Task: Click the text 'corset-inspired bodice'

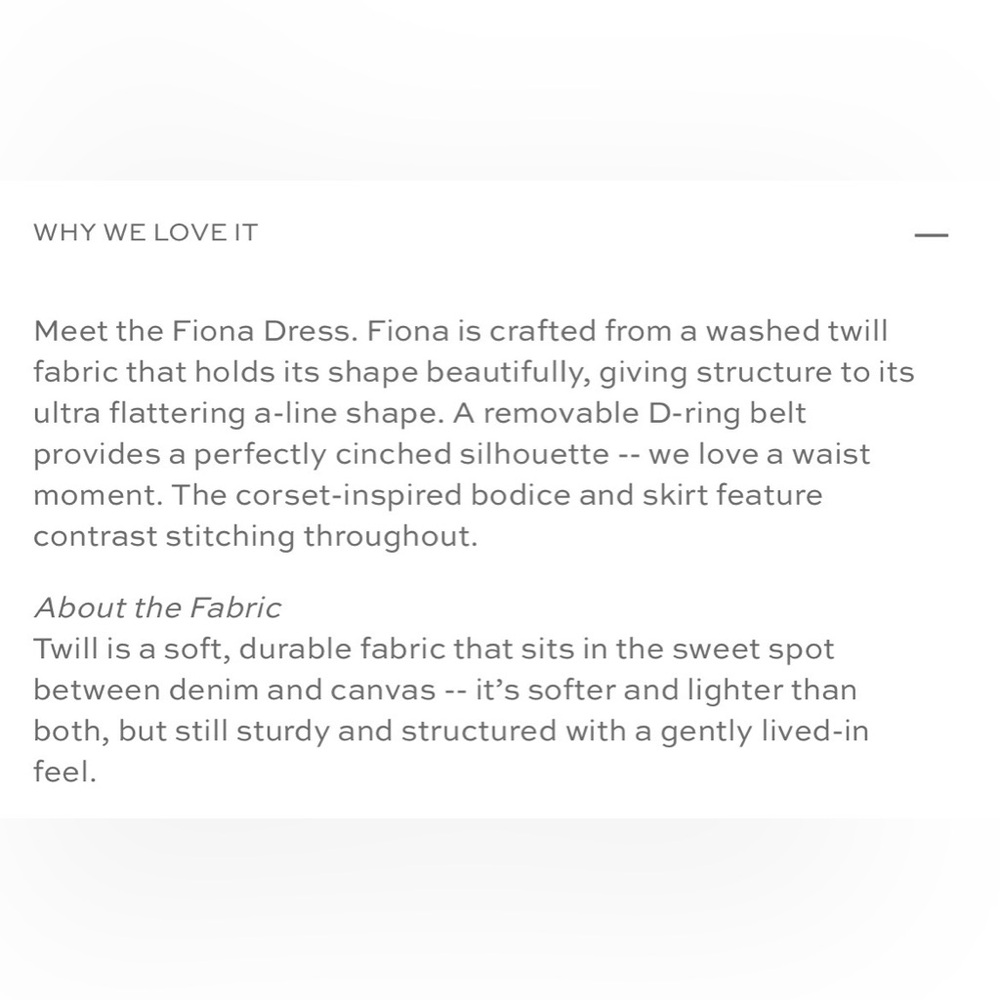Action: point(402,495)
